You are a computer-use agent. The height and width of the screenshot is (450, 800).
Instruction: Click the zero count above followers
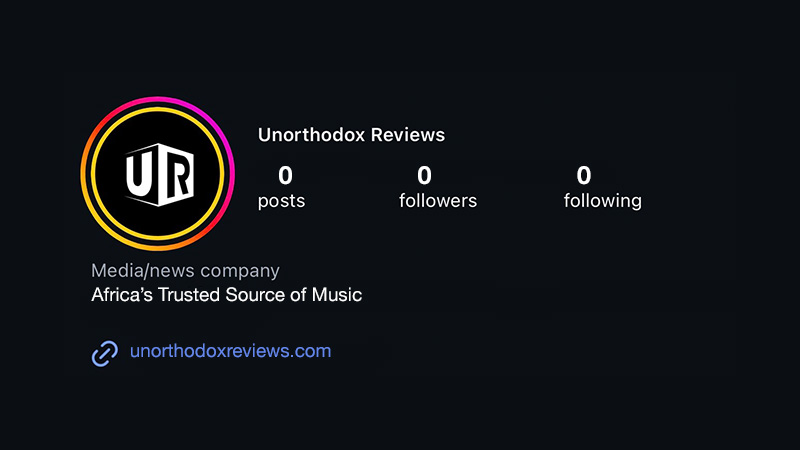click(x=424, y=176)
